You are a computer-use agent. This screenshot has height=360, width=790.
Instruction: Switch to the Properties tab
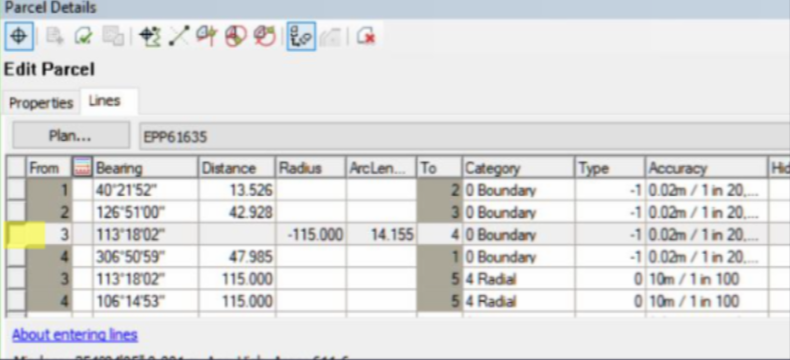pos(41,103)
